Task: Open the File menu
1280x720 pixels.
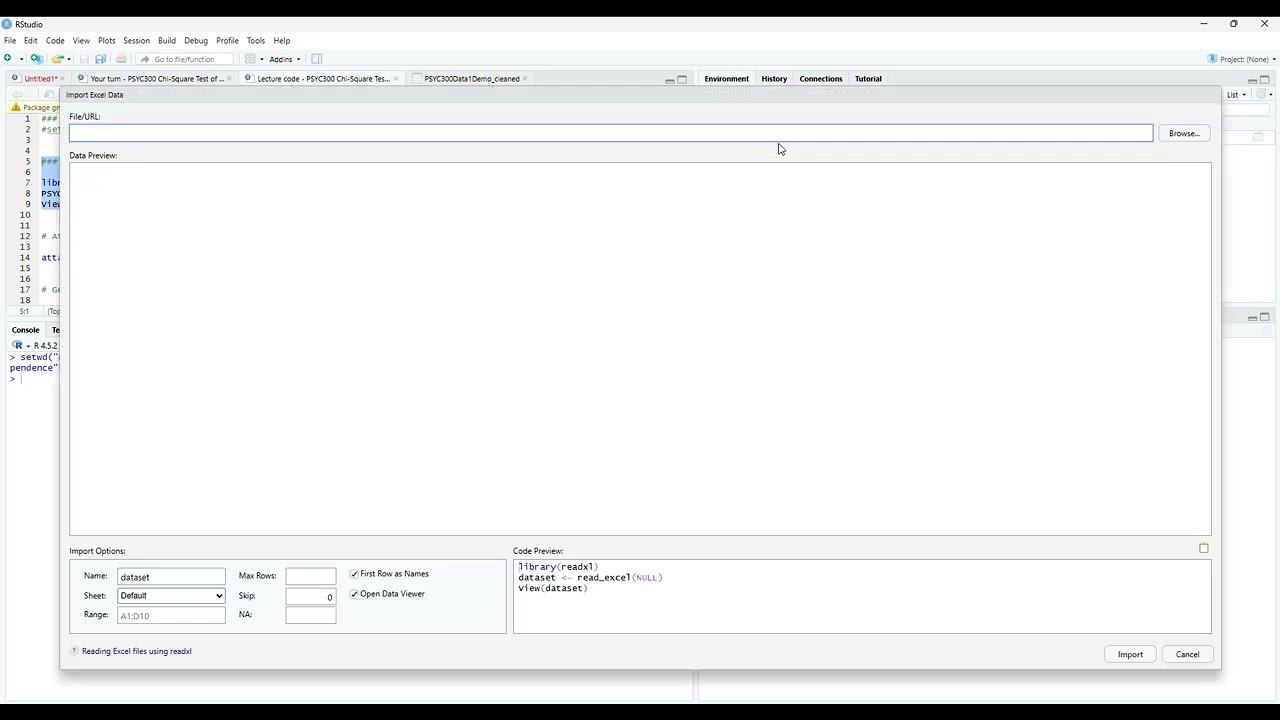Action: pos(10,41)
